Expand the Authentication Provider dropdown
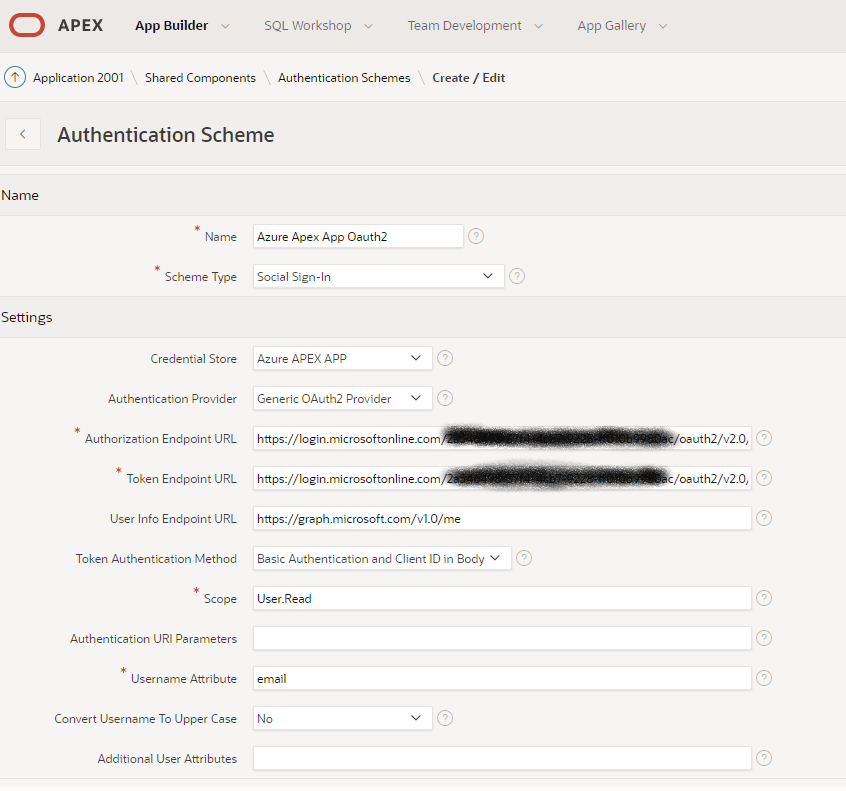The height and width of the screenshot is (791, 846). click(x=342, y=398)
